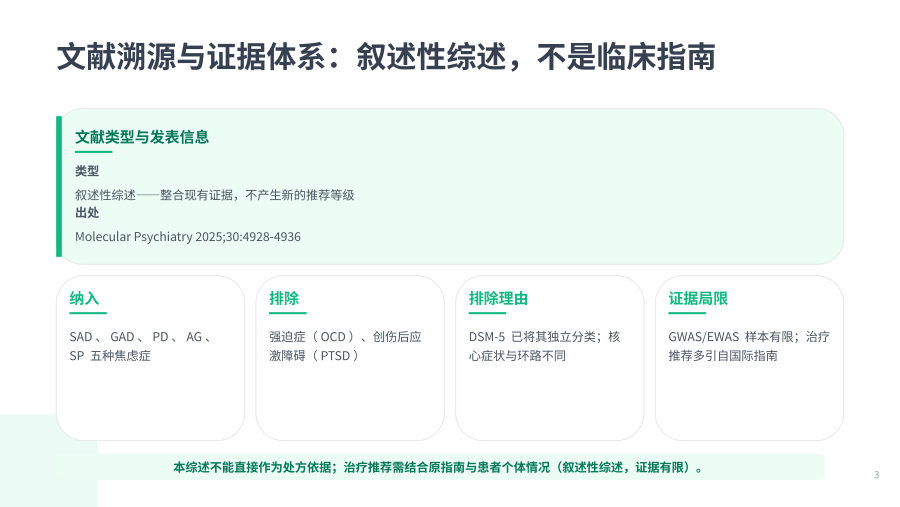900x507 pixels.
Task: Click the footer note 本综述不能直接作为处方依据
Action: pyautogui.click(x=439, y=467)
